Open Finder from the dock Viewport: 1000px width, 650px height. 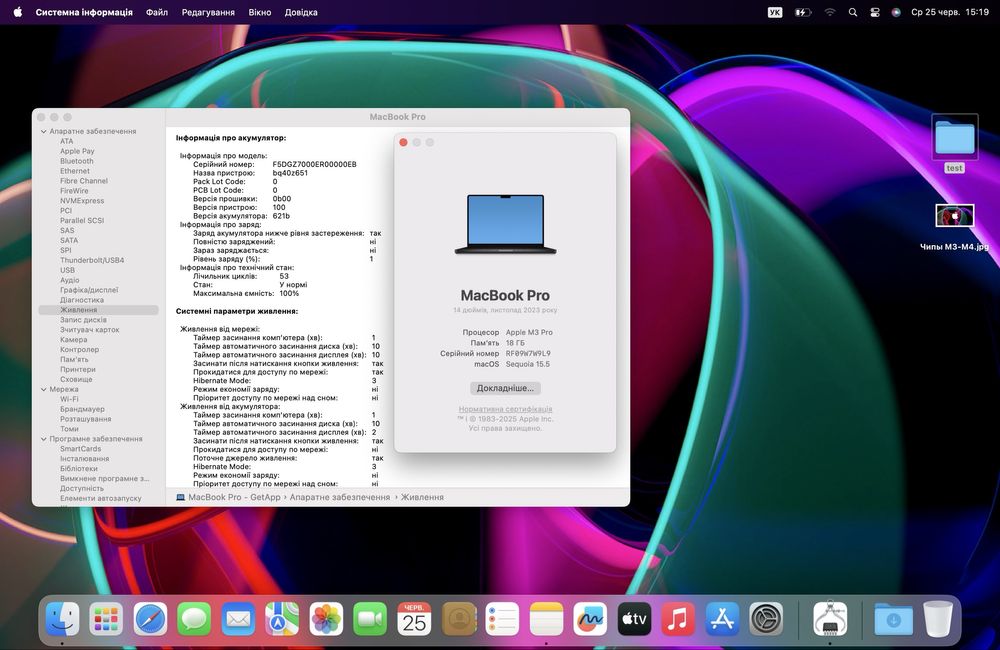[62, 618]
